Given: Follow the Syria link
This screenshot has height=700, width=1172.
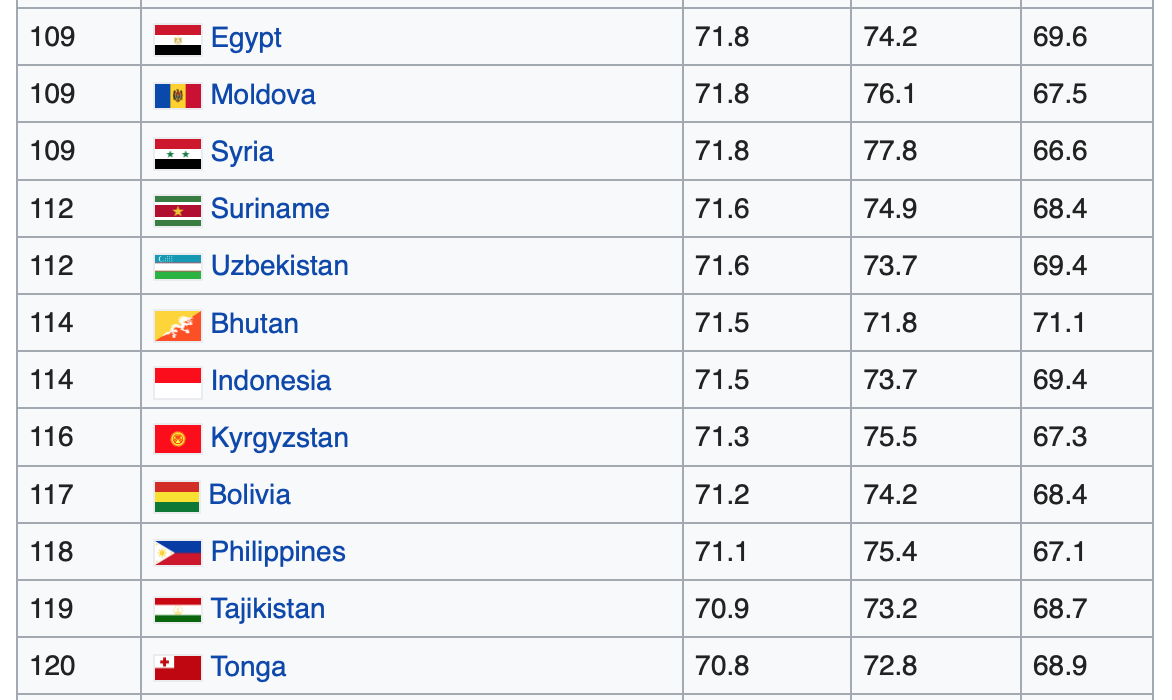Looking at the screenshot, I should coord(242,152).
